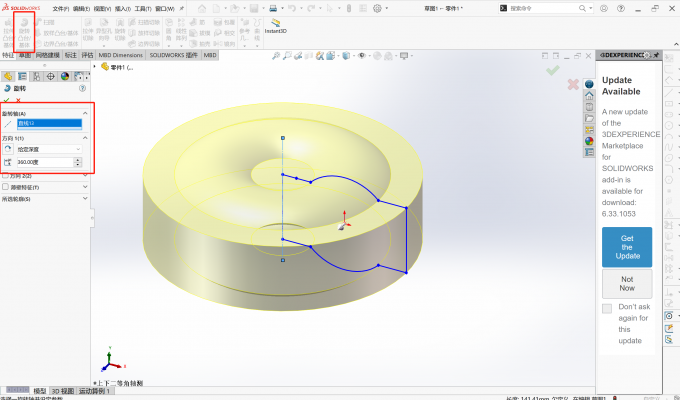
Task: Click the large green confirm checkmark in viewport corner
Action: pos(552,70)
